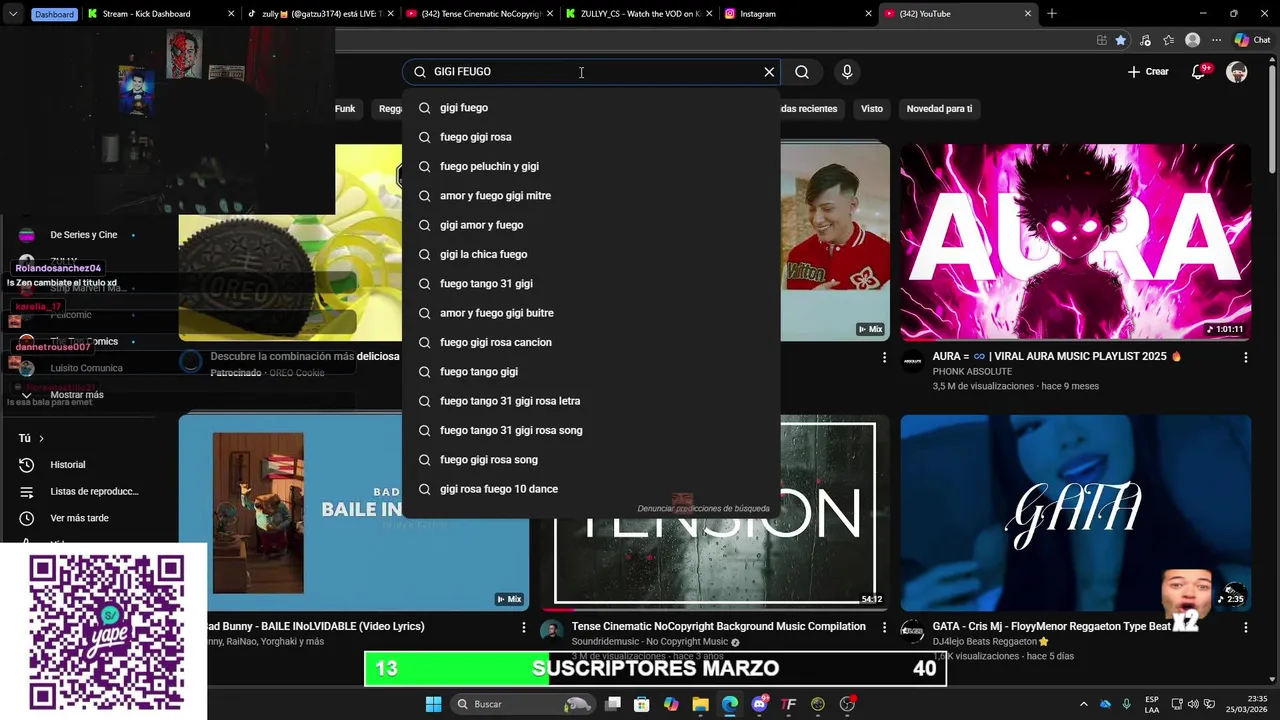The width and height of the screenshot is (1280, 720).
Task: Open the Edge favorites list icon
Action: pyautogui.click(x=1169, y=40)
